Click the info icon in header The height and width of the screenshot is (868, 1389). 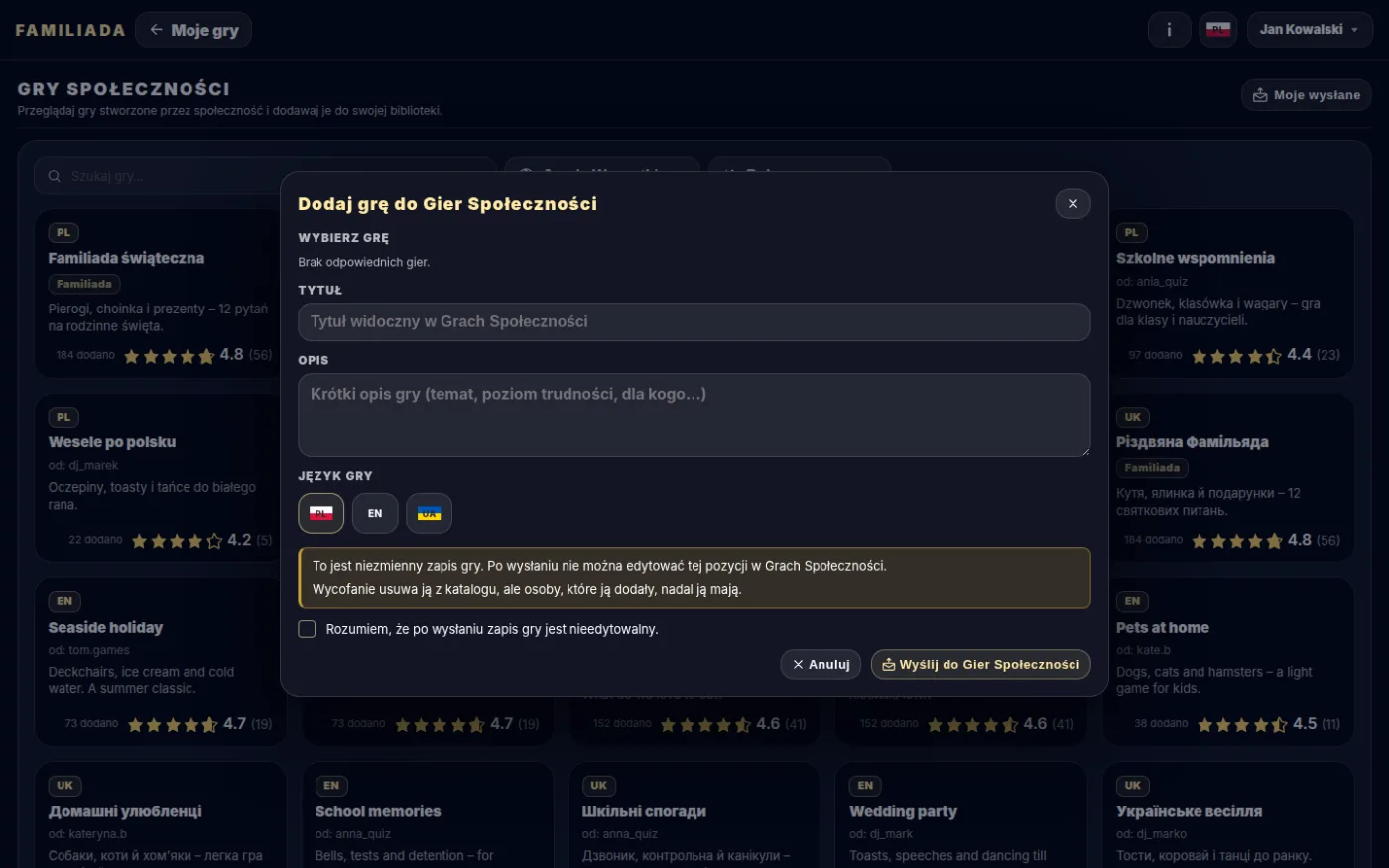(x=1169, y=30)
